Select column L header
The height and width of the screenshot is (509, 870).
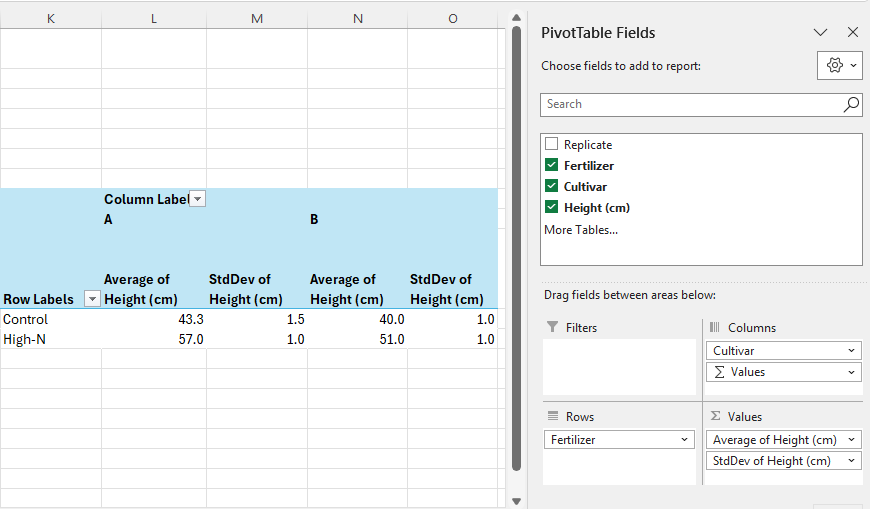pyautogui.click(x=153, y=19)
